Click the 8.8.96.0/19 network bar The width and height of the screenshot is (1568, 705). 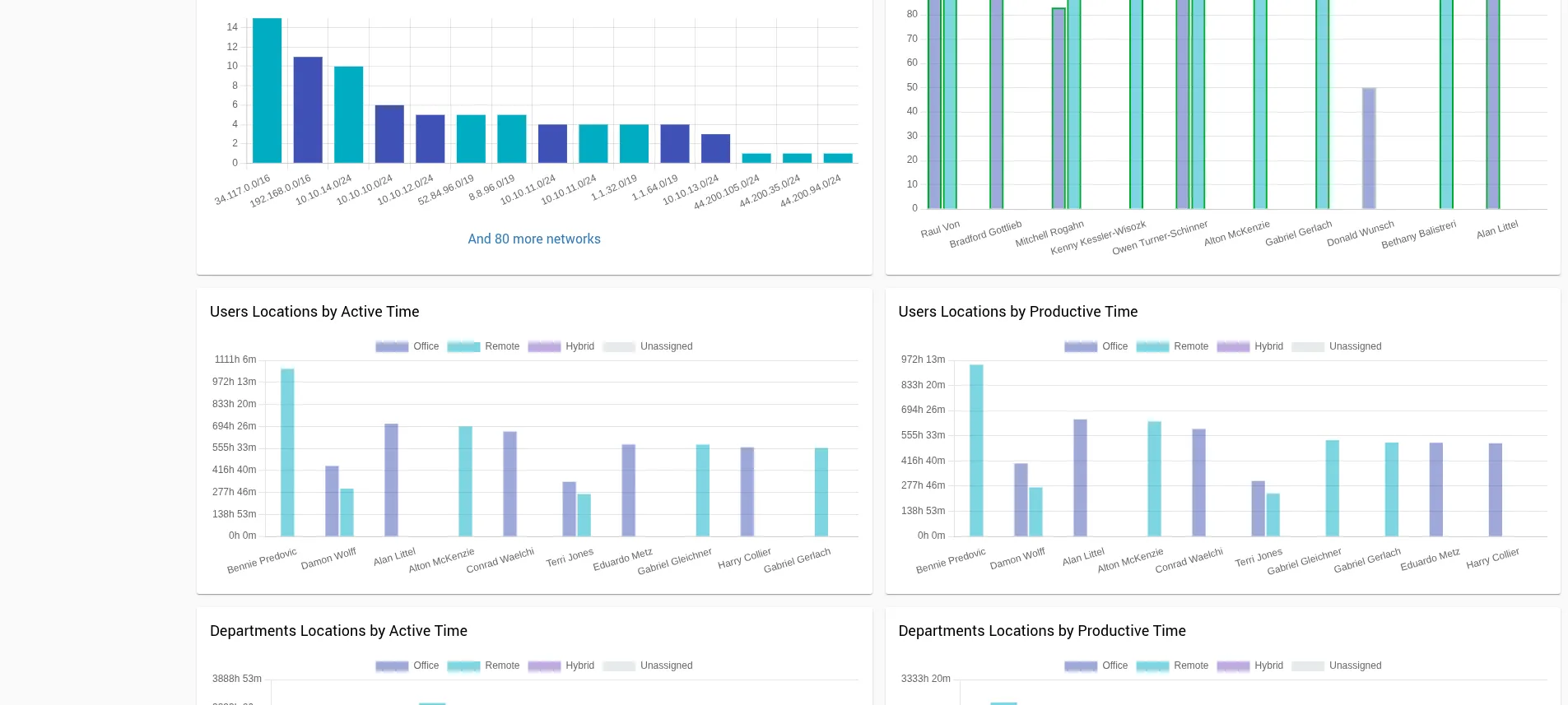511,139
